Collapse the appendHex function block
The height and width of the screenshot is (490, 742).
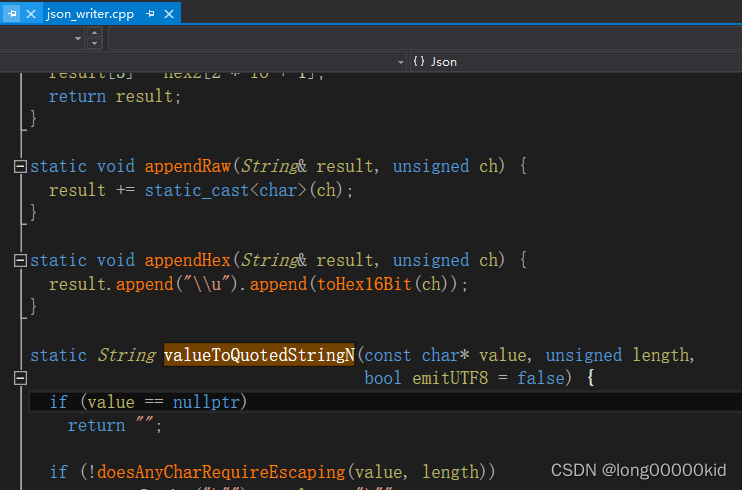(20, 260)
